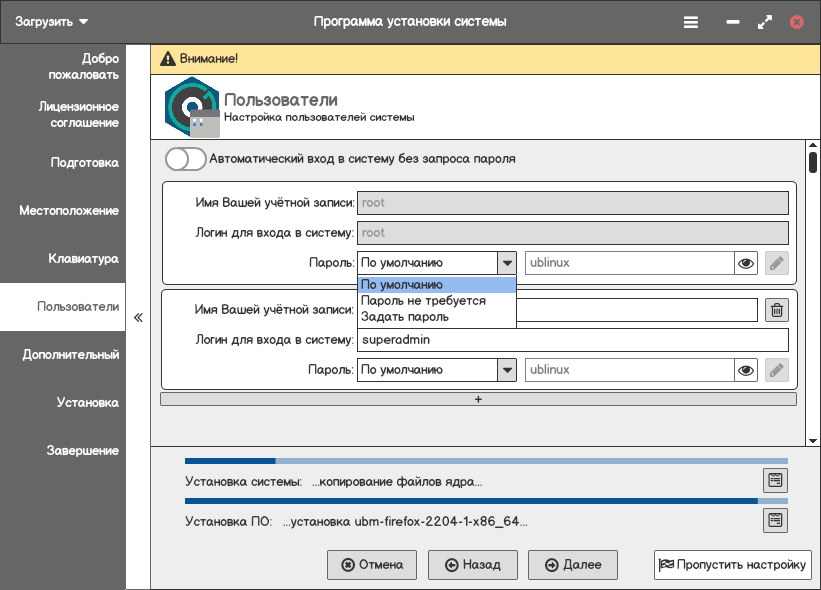This screenshot has height=590, width=821.
Task: Click the system installation progress bar
Action: click(486, 461)
